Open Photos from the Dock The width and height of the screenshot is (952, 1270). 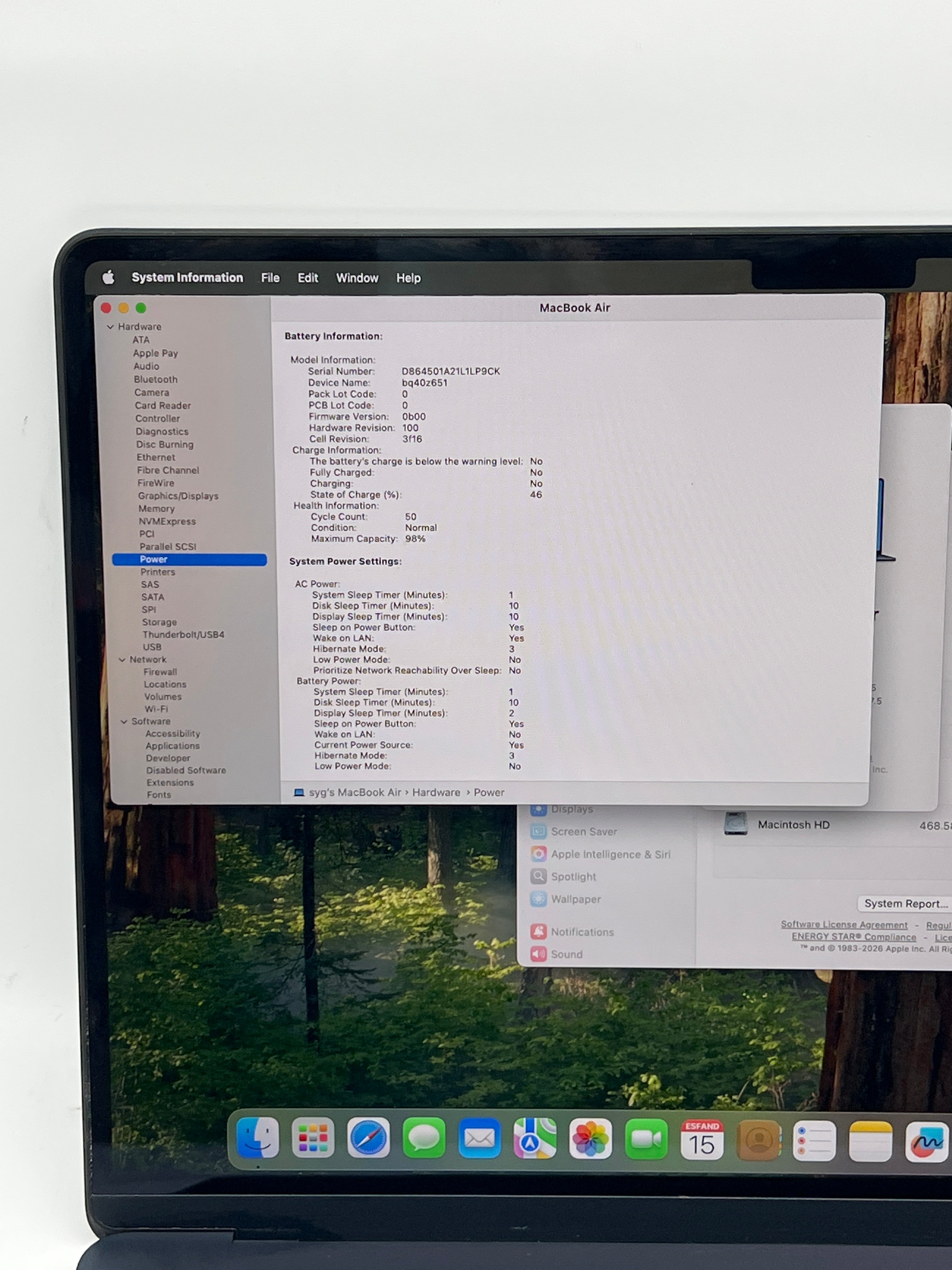pos(591,1139)
